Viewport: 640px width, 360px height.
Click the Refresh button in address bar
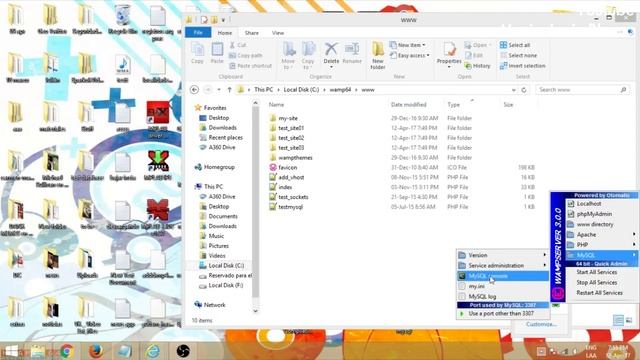coord(524,90)
